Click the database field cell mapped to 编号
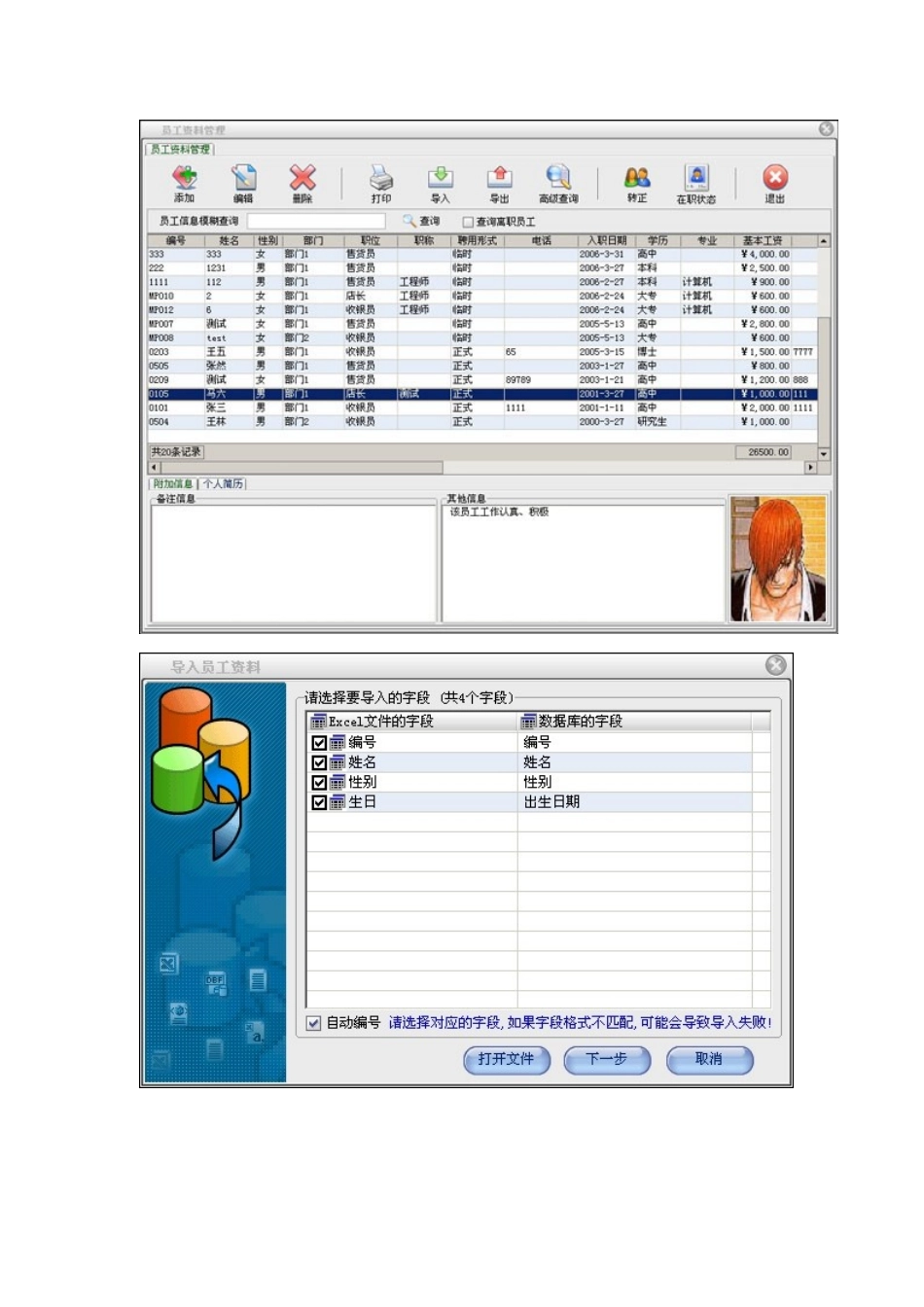This screenshot has width=924, height=1307. pyautogui.click(x=634, y=742)
